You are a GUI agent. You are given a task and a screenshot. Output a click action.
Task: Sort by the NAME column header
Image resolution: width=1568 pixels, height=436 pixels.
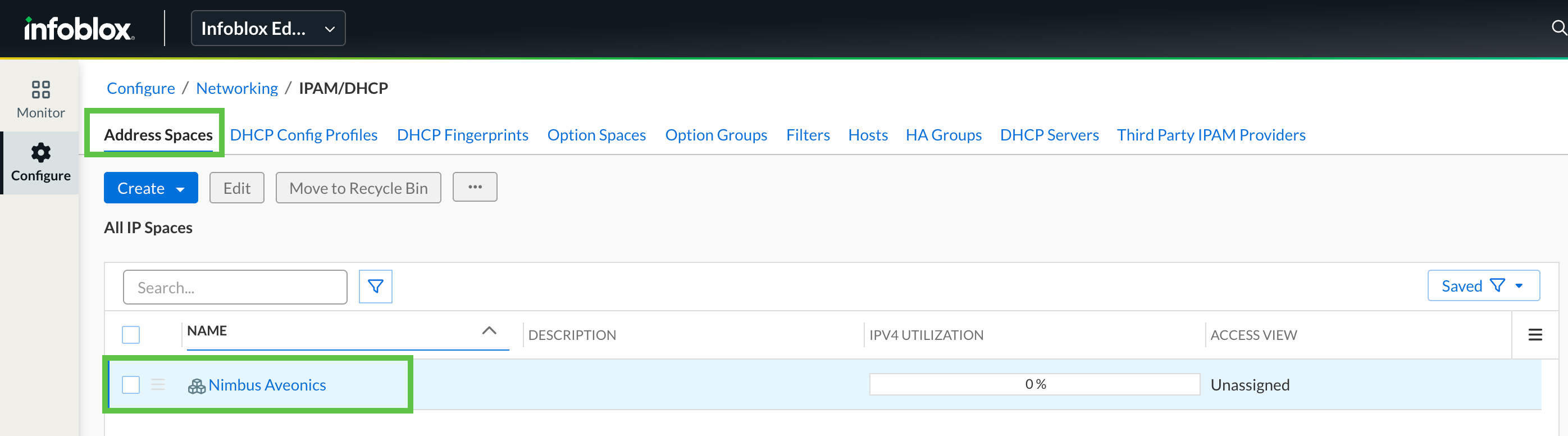pyautogui.click(x=207, y=331)
